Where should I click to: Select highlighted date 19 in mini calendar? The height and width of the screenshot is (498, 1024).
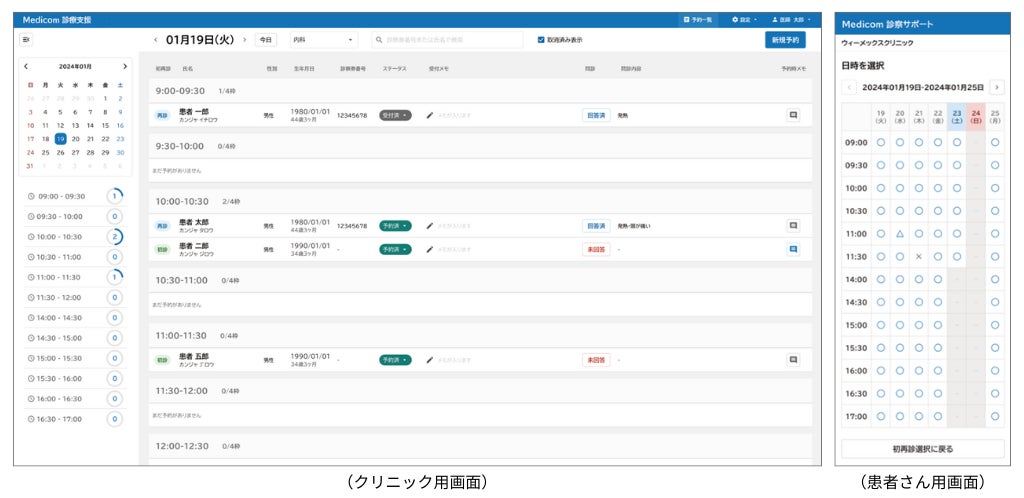(60, 139)
